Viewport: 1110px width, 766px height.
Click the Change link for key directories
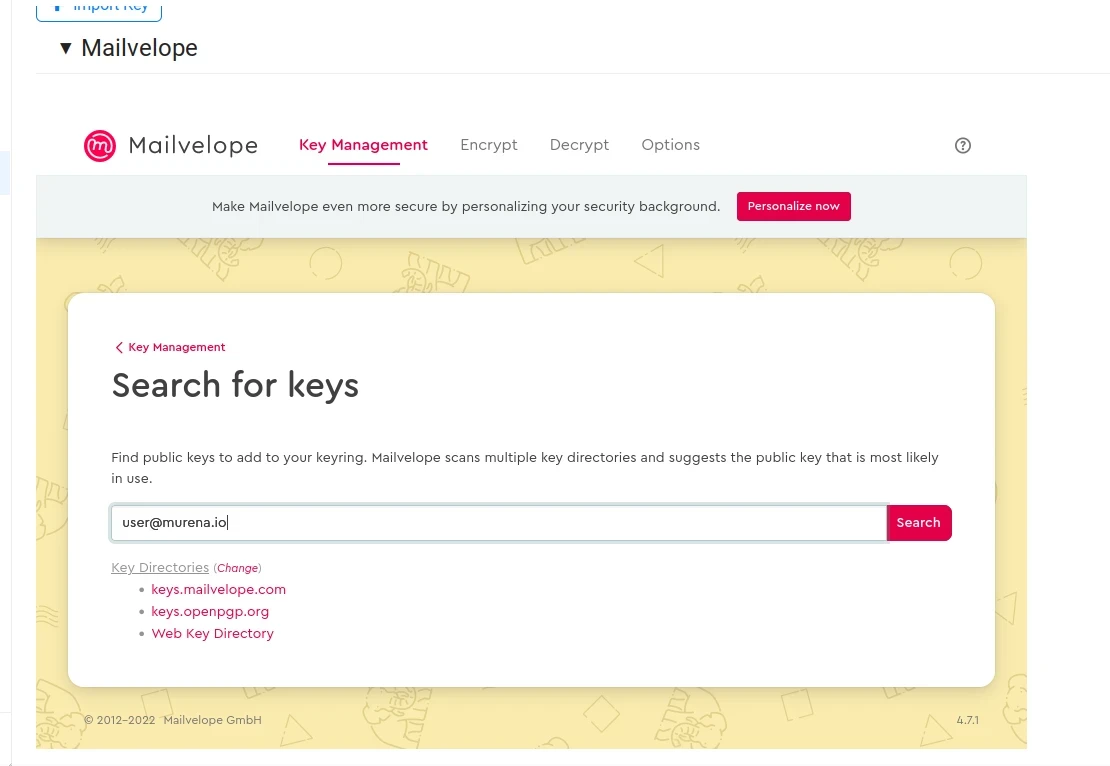click(x=237, y=568)
